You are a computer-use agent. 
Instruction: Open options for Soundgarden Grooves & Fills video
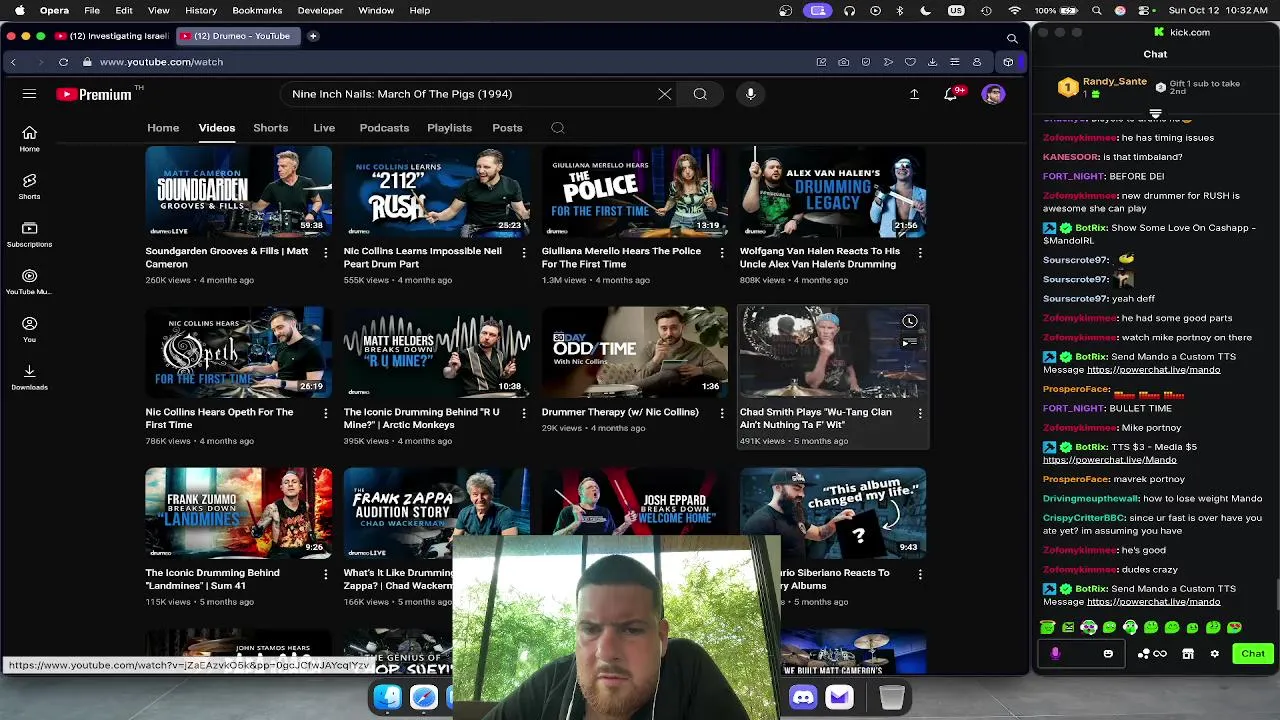[325, 253]
